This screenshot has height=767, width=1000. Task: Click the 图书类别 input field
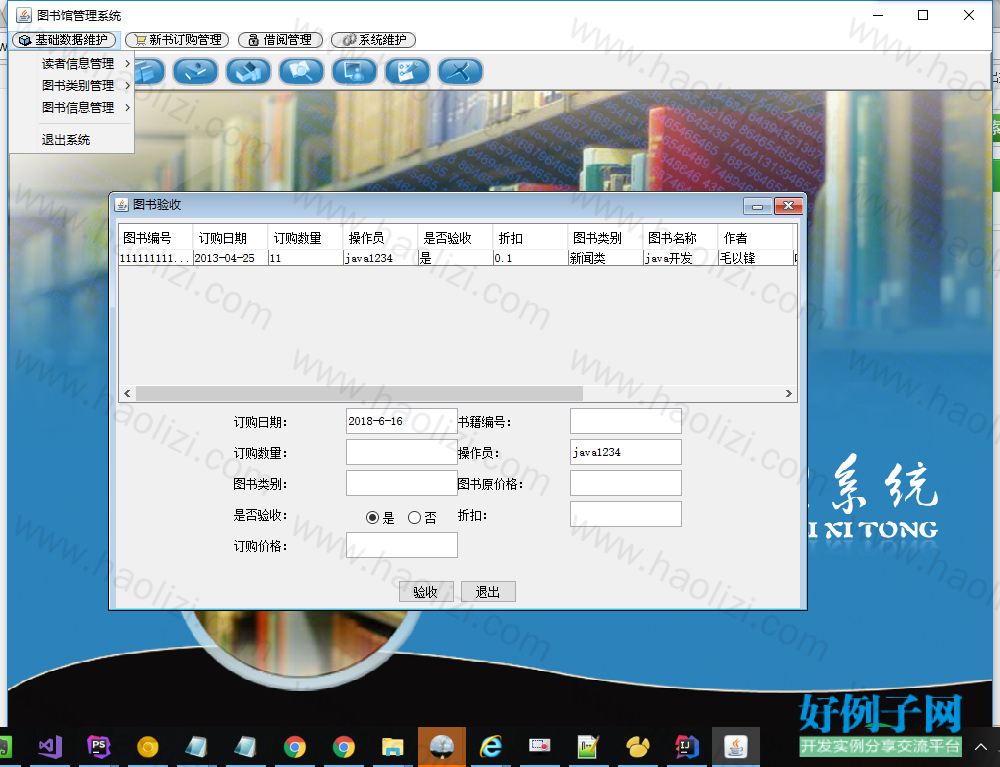pyautogui.click(x=402, y=483)
